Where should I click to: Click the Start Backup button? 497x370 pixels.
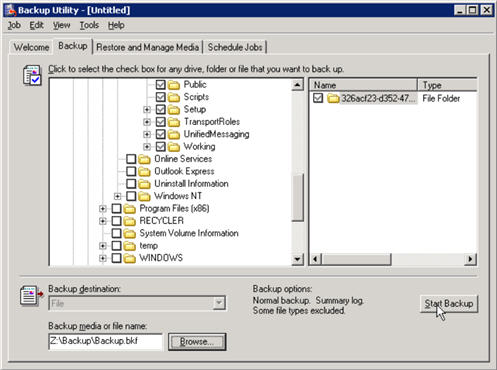click(x=449, y=304)
